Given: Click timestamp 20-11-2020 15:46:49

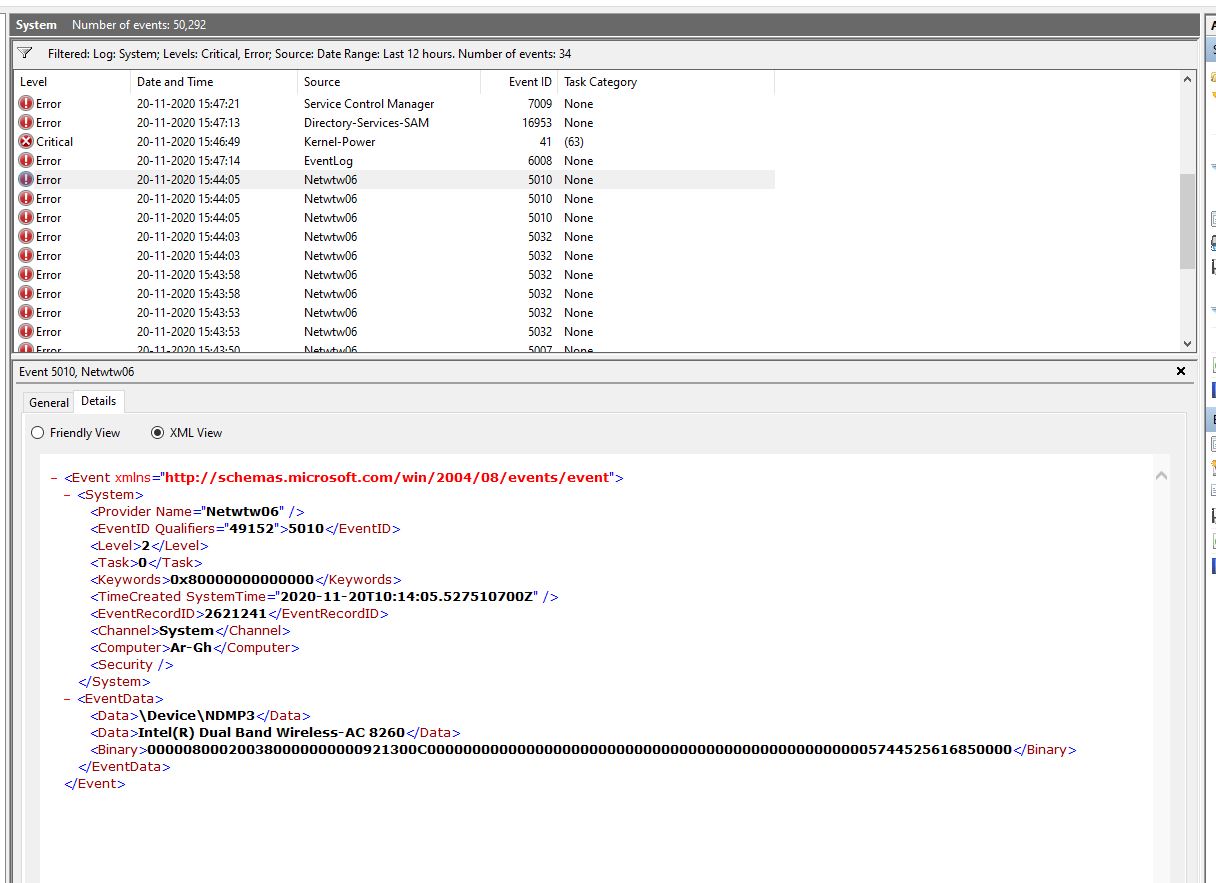Looking at the screenshot, I should [188, 142].
